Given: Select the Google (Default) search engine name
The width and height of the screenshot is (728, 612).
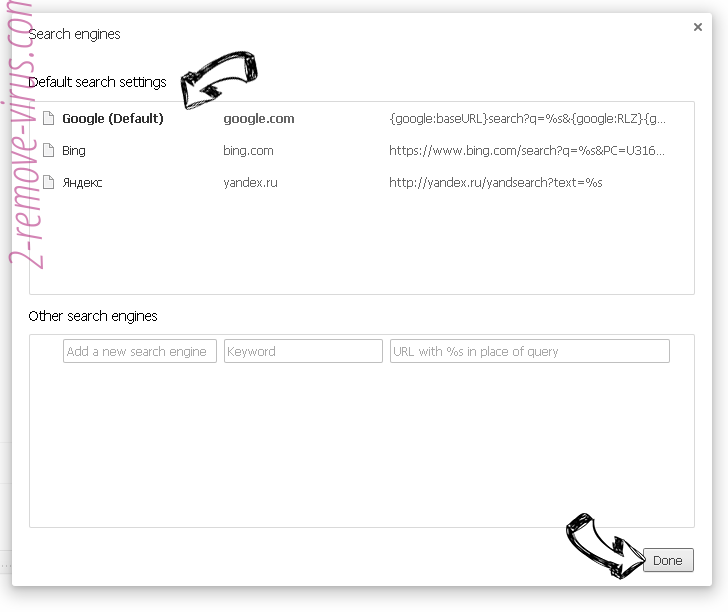Looking at the screenshot, I should point(112,119).
